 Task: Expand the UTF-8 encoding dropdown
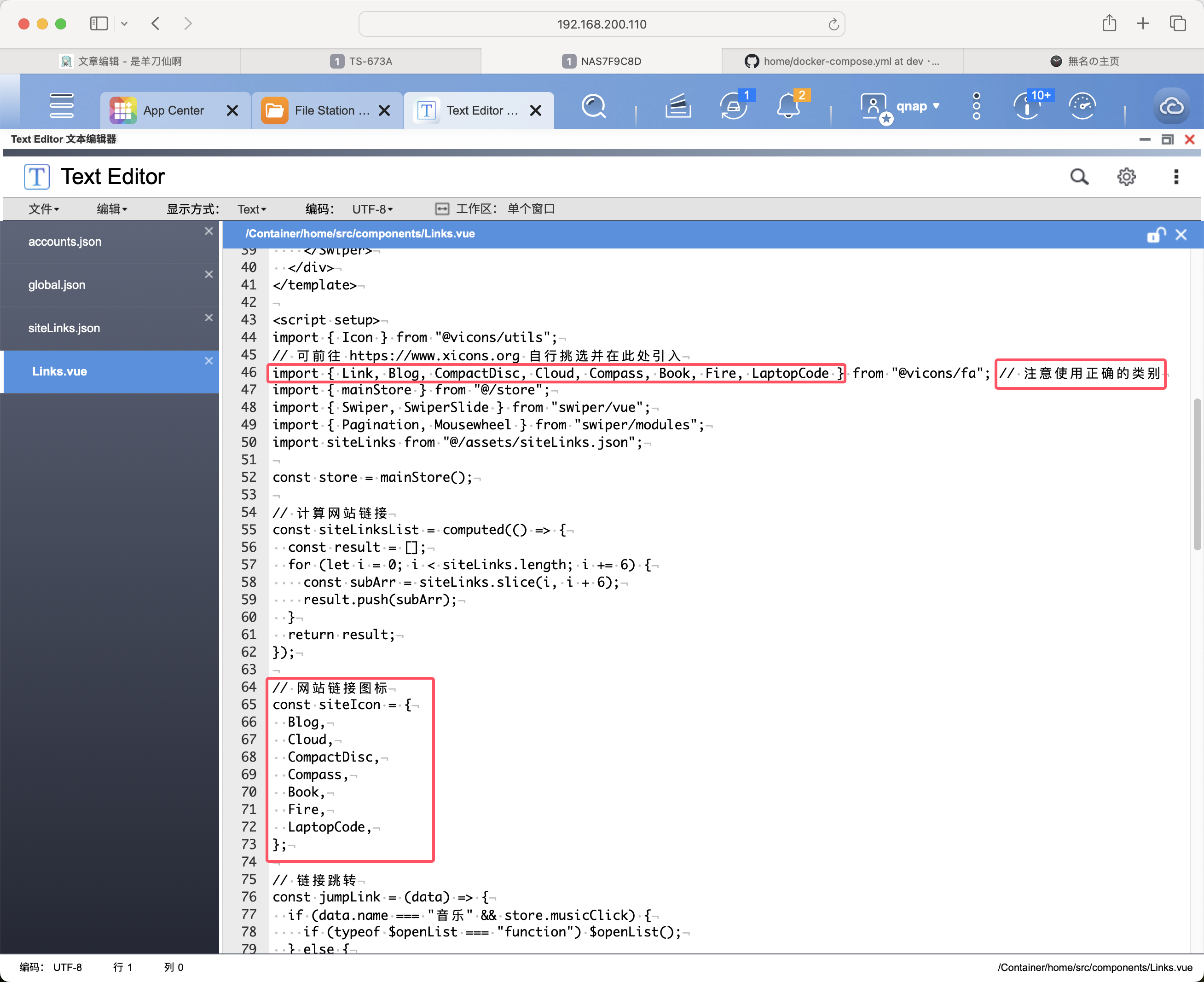tap(372, 209)
